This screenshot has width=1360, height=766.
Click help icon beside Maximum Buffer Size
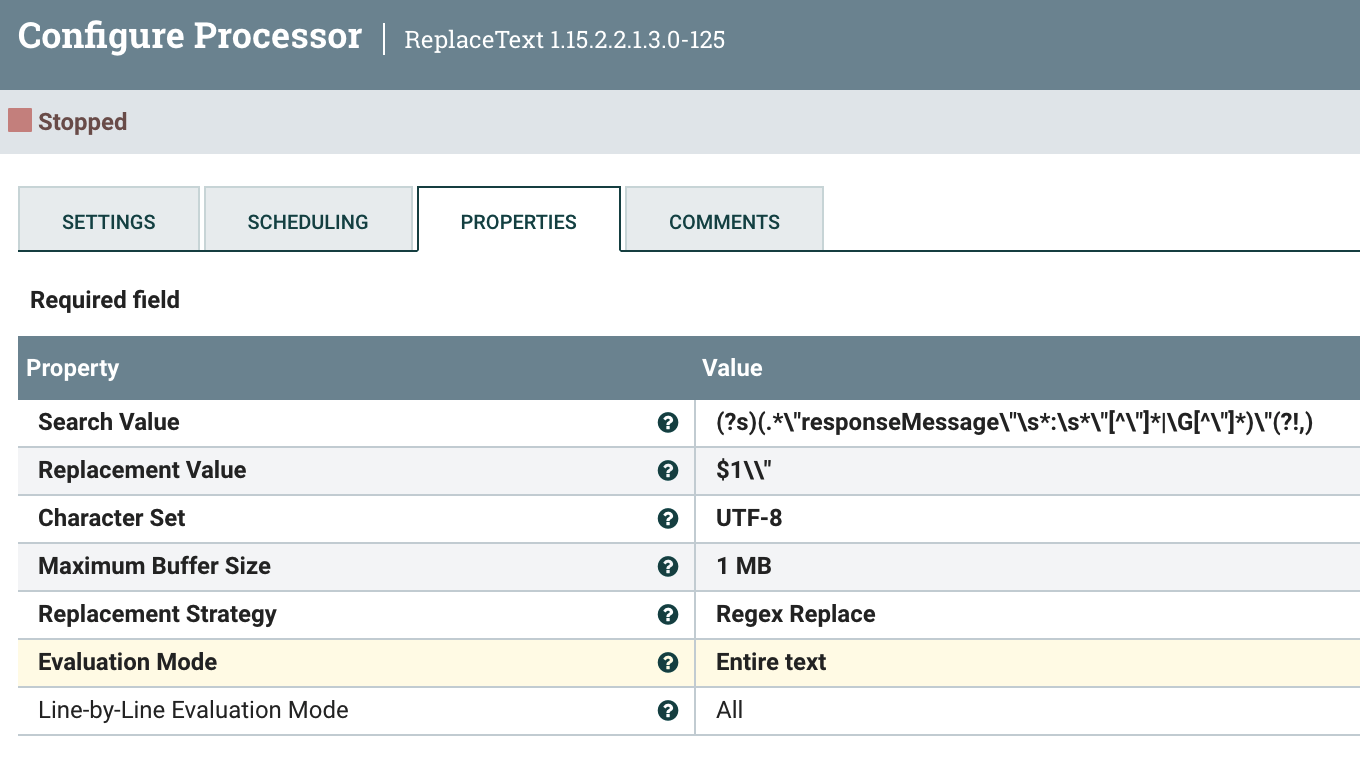click(668, 567)
